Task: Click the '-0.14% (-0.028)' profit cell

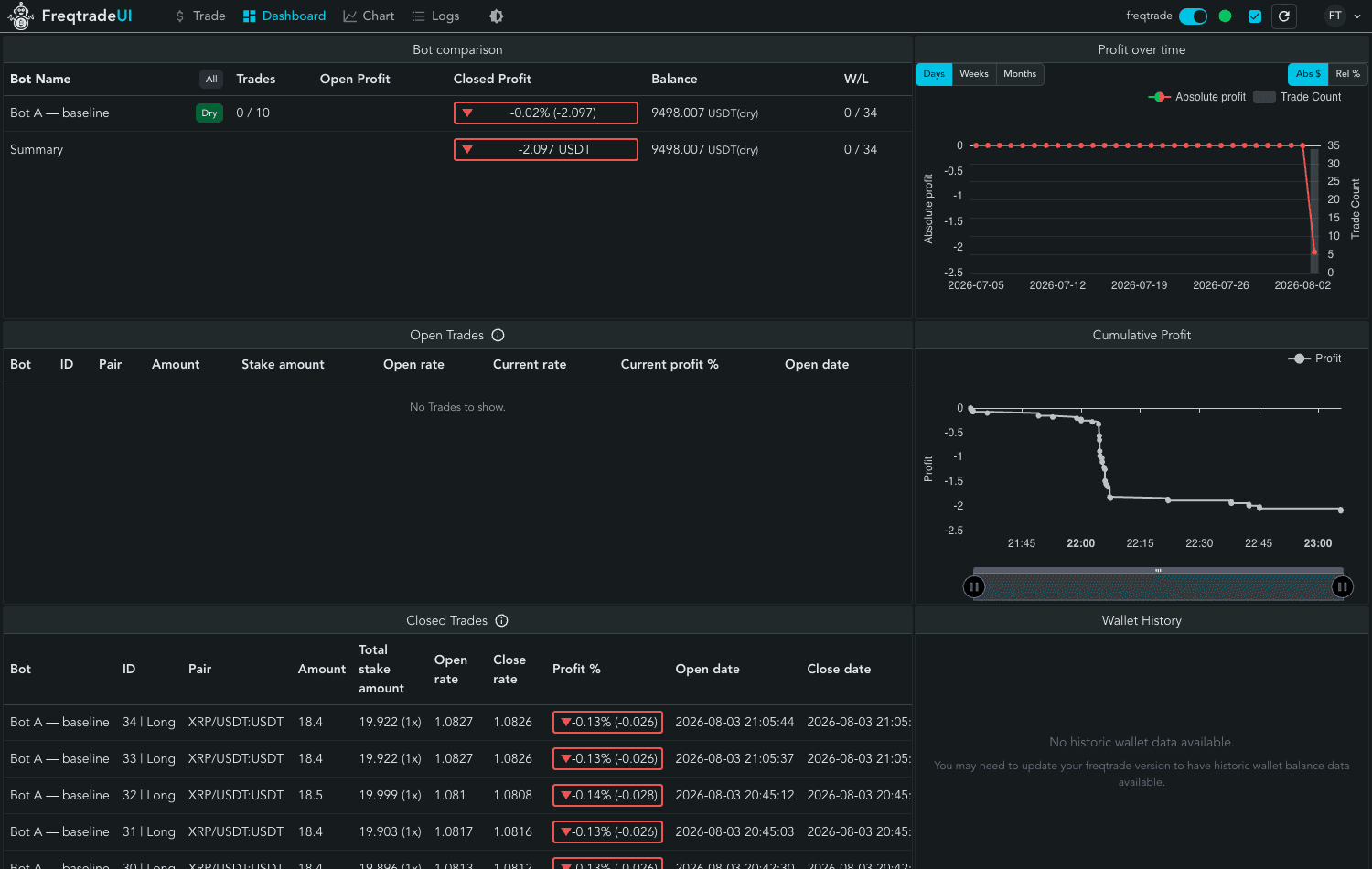Action: pyautogui.click(x=607, y=796)
